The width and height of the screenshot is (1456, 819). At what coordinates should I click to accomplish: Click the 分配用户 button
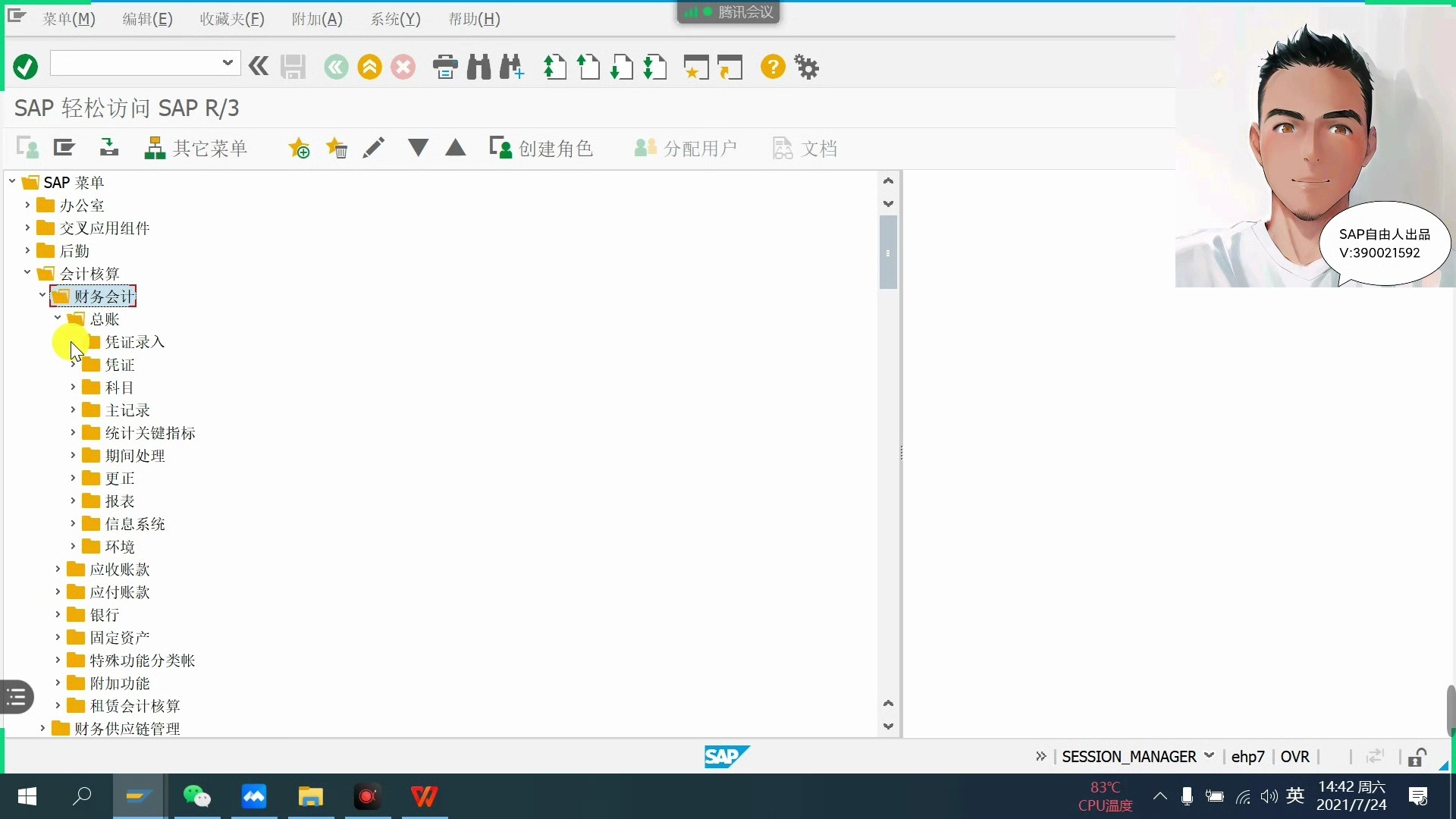click(x=686, y=148)
